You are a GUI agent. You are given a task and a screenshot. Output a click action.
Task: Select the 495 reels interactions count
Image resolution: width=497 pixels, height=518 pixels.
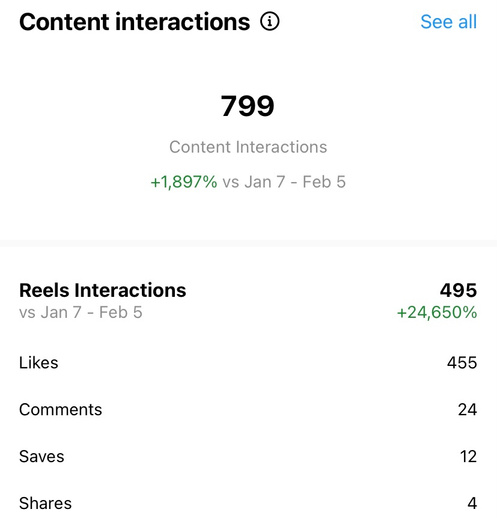[x=458, y=290]
